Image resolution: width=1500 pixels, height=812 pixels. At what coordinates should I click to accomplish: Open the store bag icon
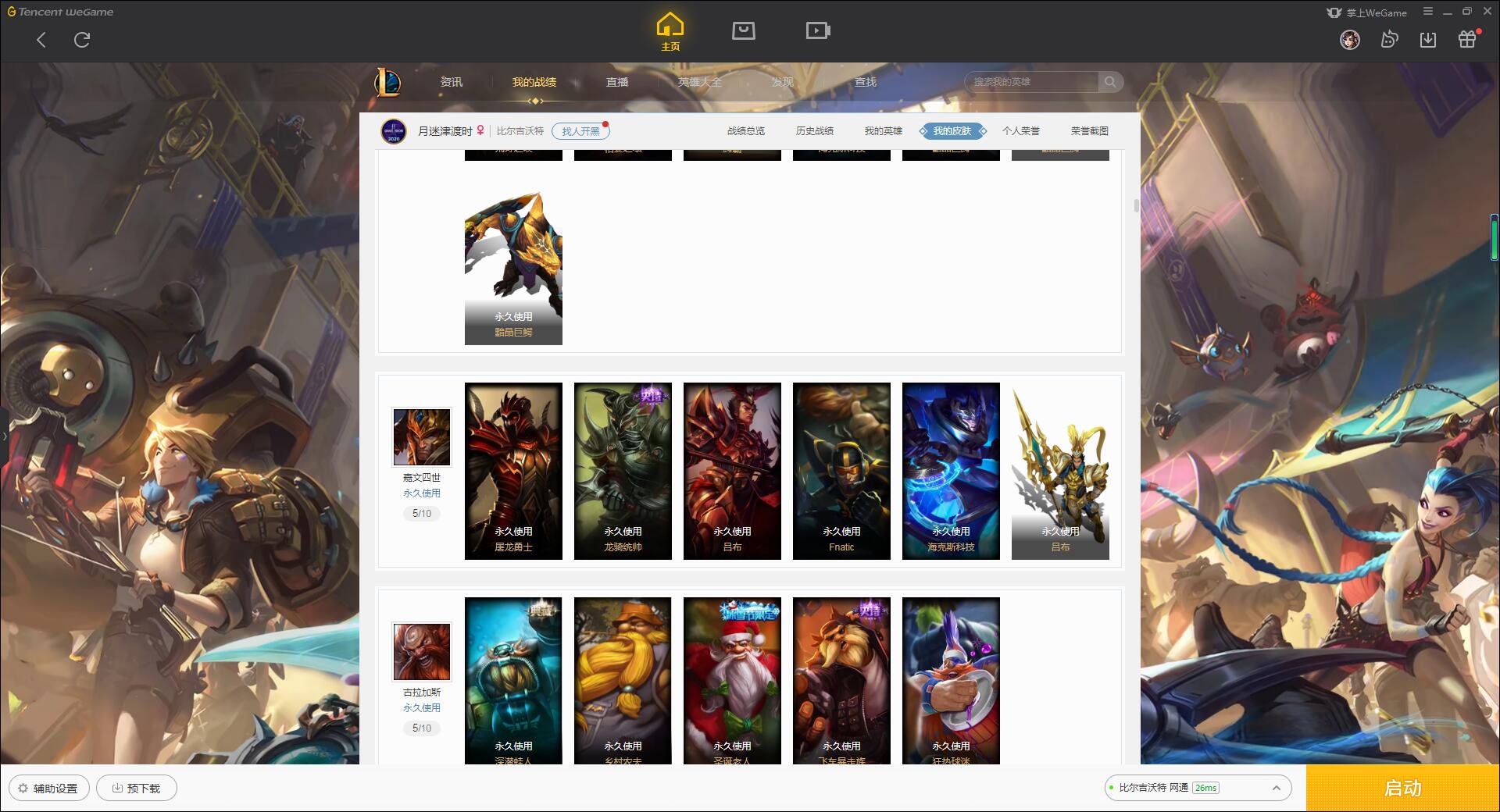(743, 30)
